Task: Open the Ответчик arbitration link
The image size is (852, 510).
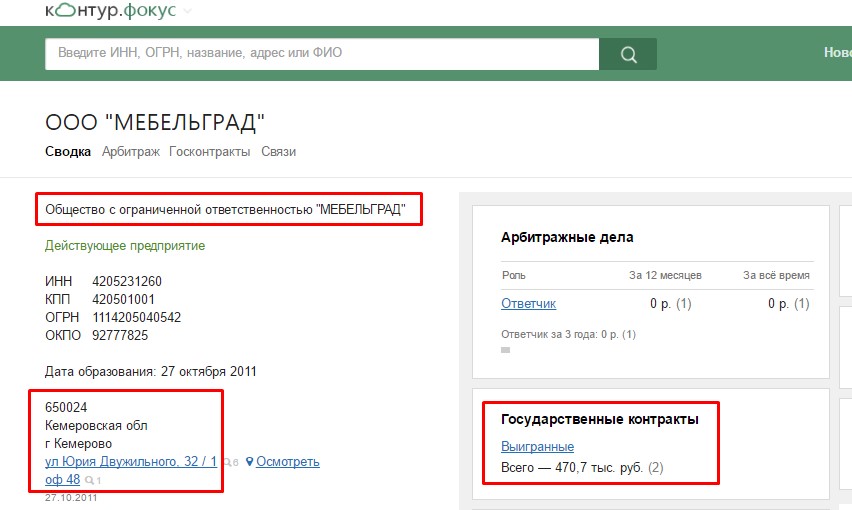Action: [x=528, y=304]
